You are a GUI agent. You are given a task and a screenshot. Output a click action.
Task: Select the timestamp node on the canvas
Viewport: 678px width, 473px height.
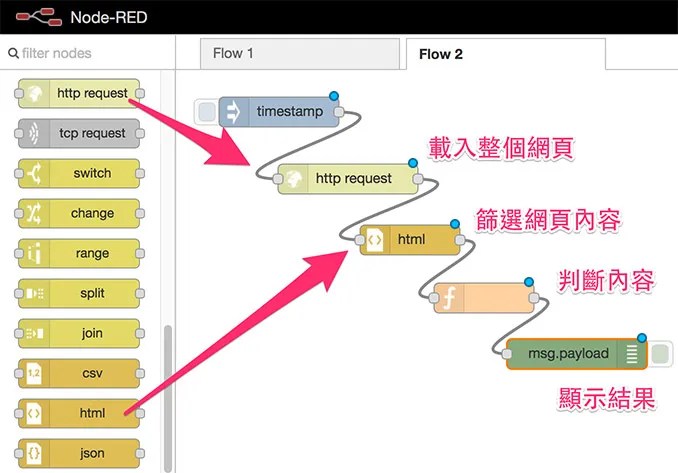279,112
